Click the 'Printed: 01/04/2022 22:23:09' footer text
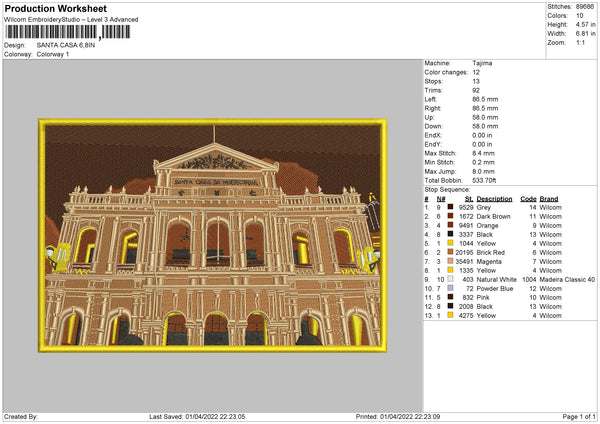 point(398,416)
